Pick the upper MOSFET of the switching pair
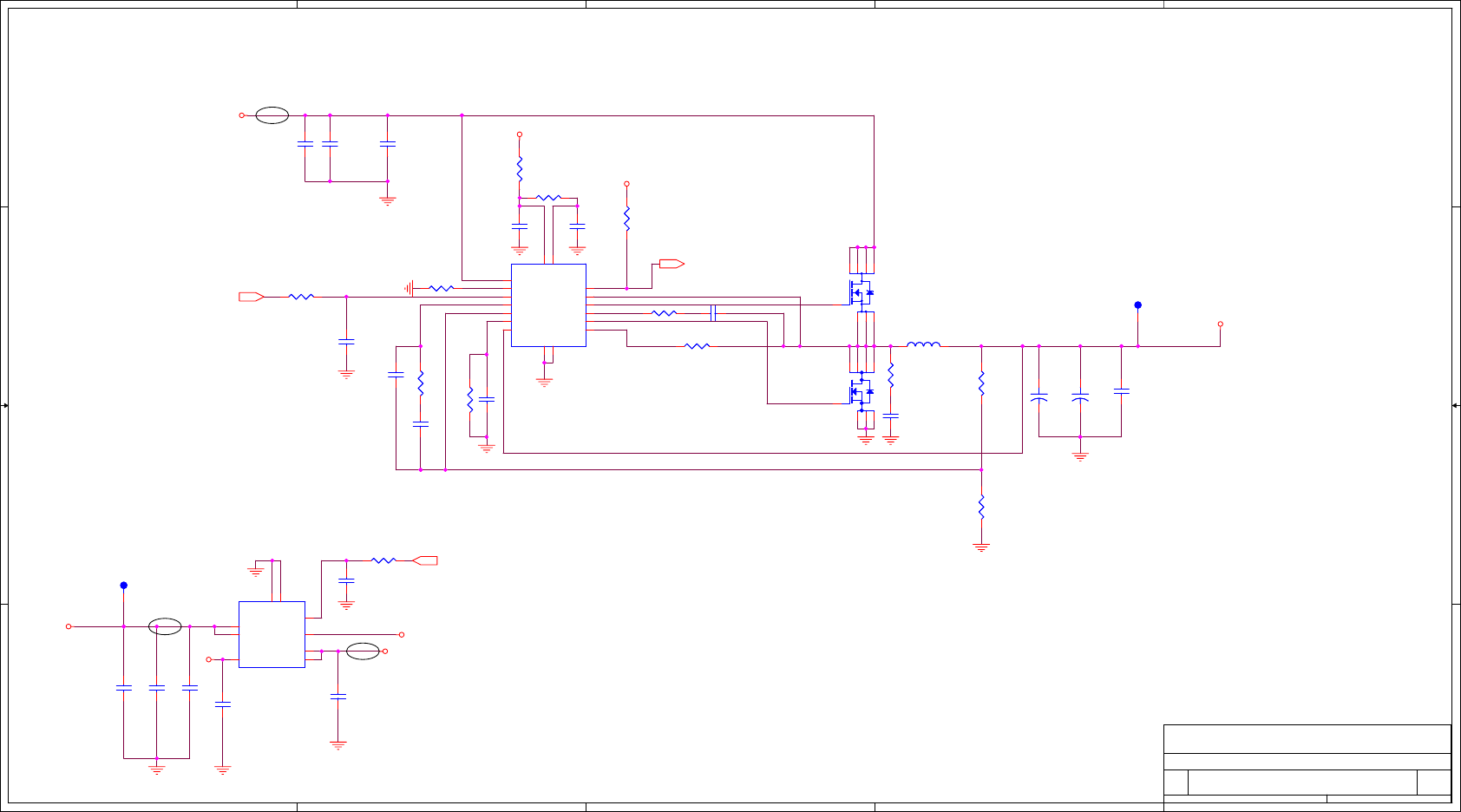Viewport: 1461px width, 812px height. coord(862,292)
